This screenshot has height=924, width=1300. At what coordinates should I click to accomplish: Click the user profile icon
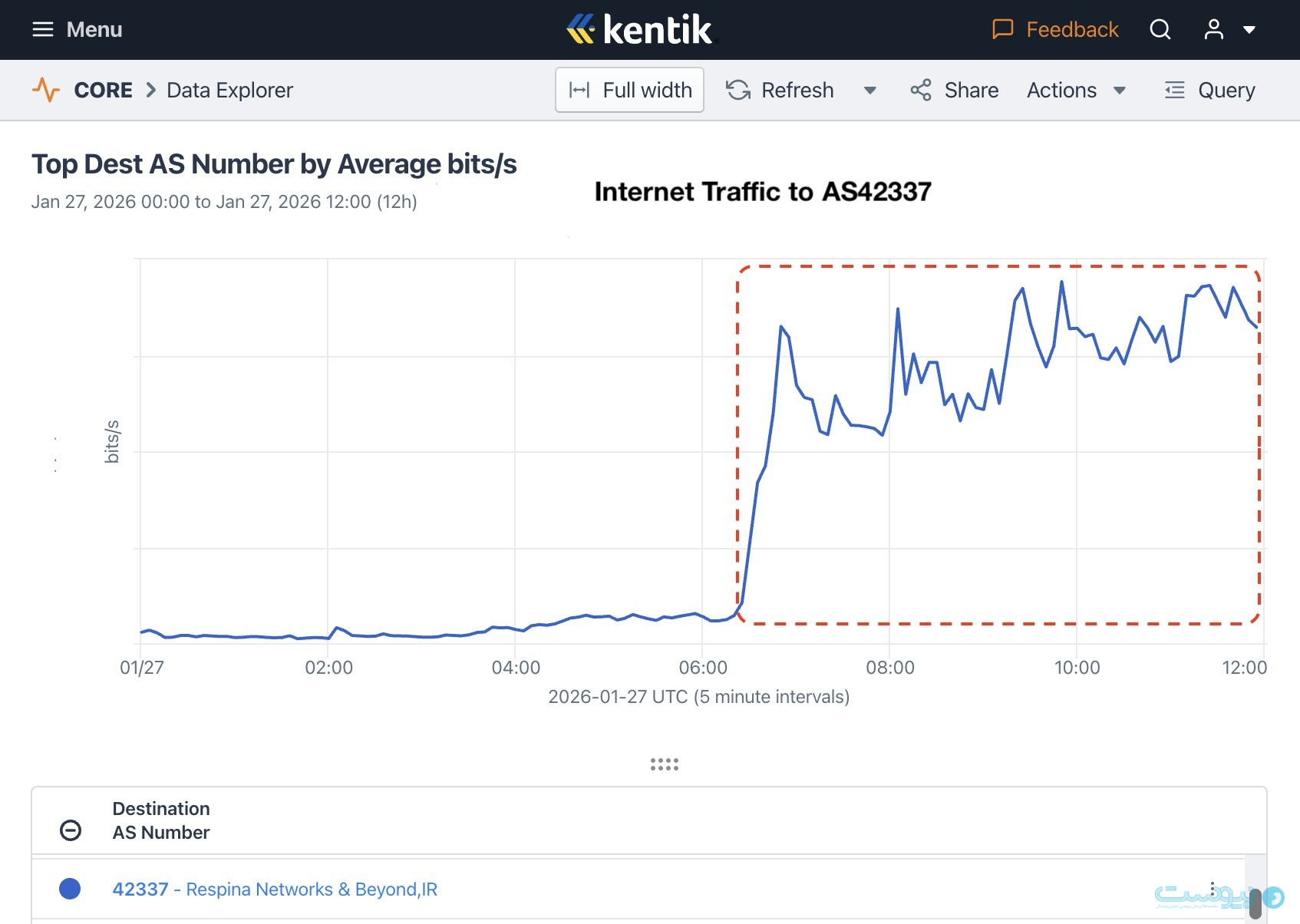pyautogui.click(x=1213, y=30)
